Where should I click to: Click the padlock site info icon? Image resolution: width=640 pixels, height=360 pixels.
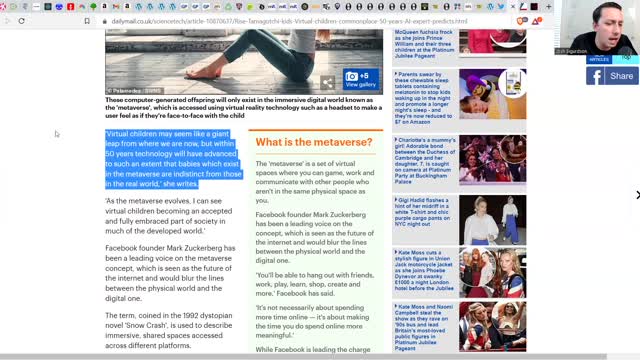pos(104,21)
